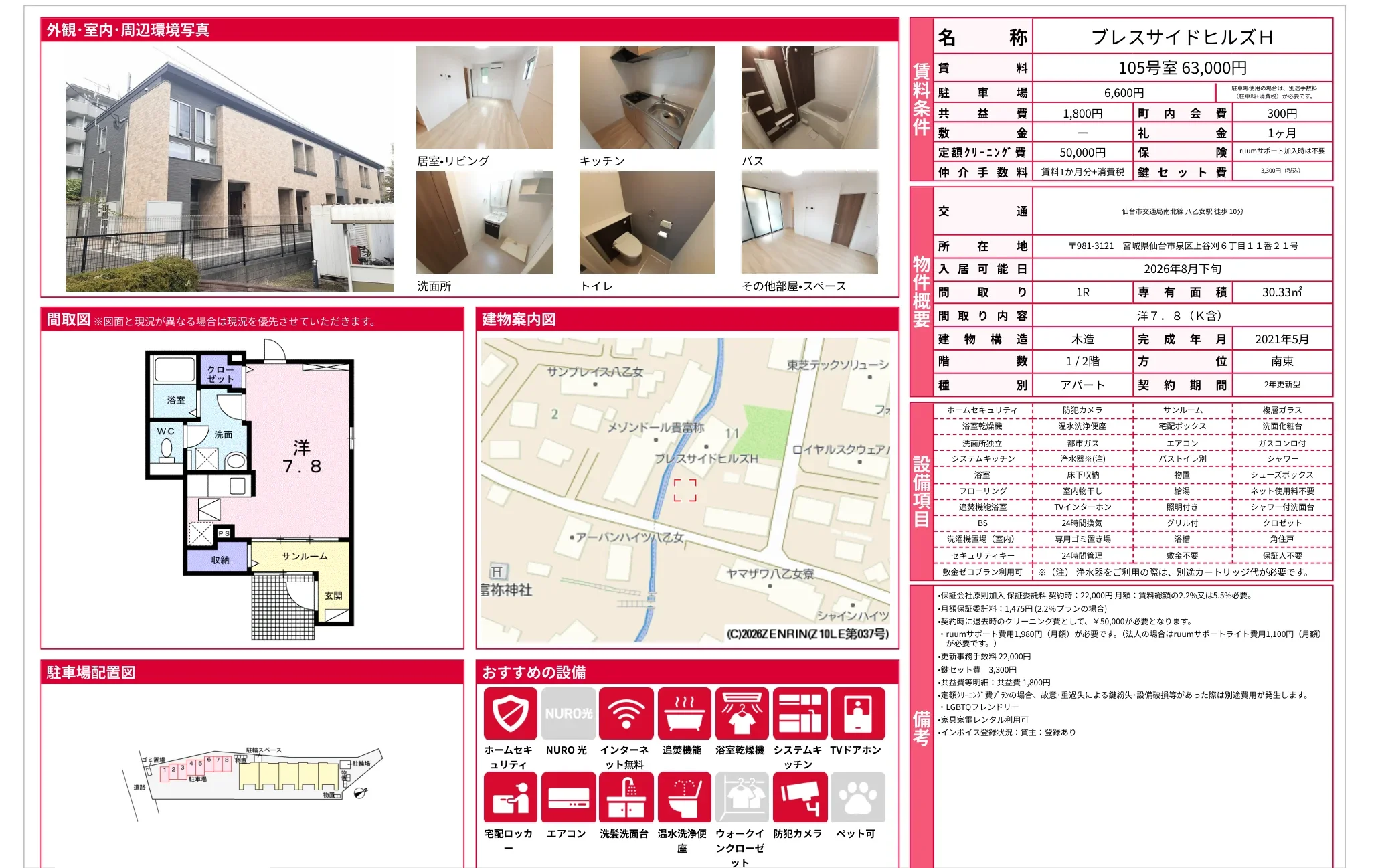Click the greyed-out NURO光 icon
Viewport: 1376px width, 868px height.
click(x=568, y=713)
